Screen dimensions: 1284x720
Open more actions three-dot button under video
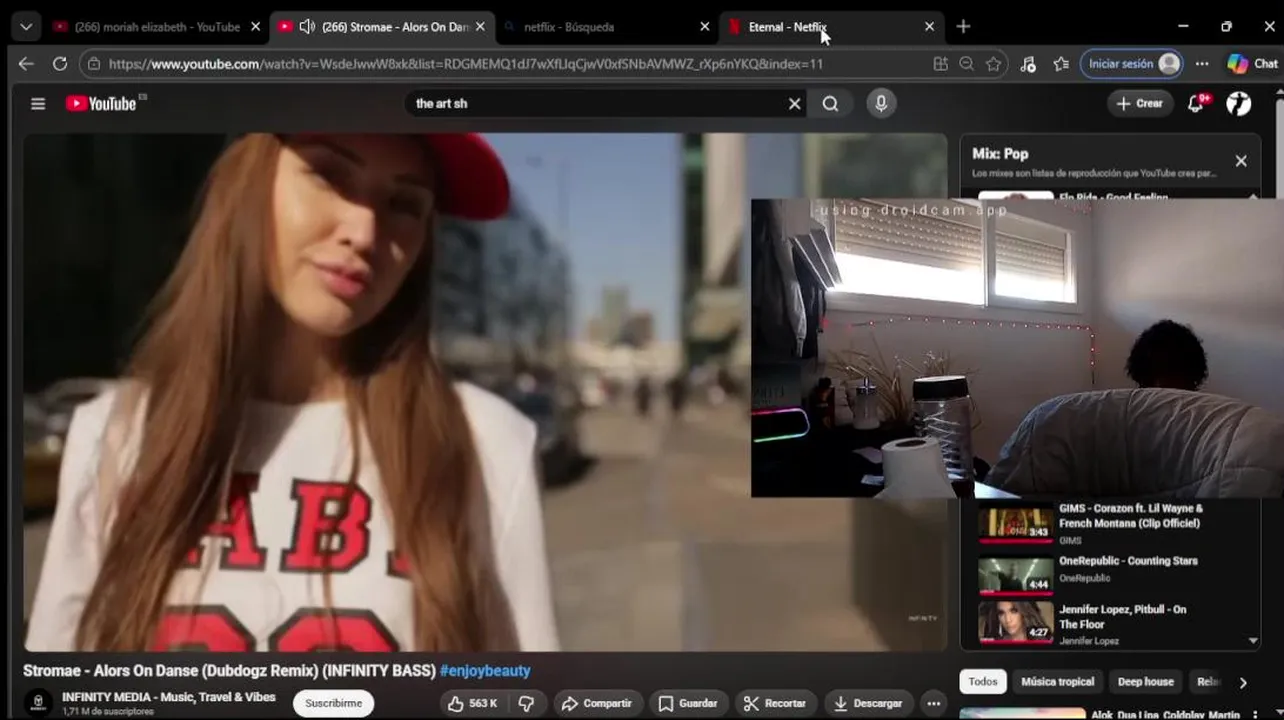(x=933, y=703)
